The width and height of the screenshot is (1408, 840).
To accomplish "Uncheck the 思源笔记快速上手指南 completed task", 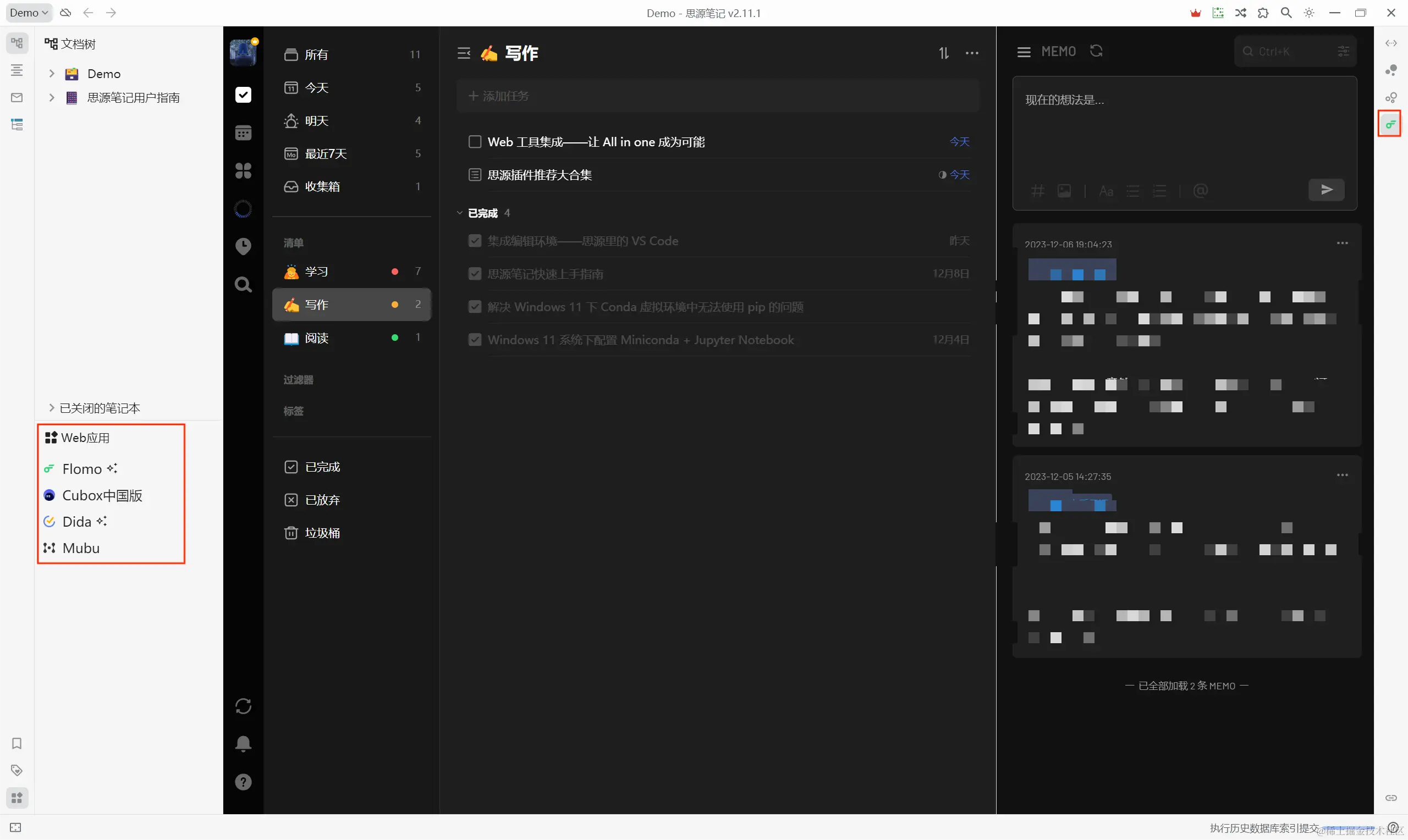I will [x=475, y=274].
